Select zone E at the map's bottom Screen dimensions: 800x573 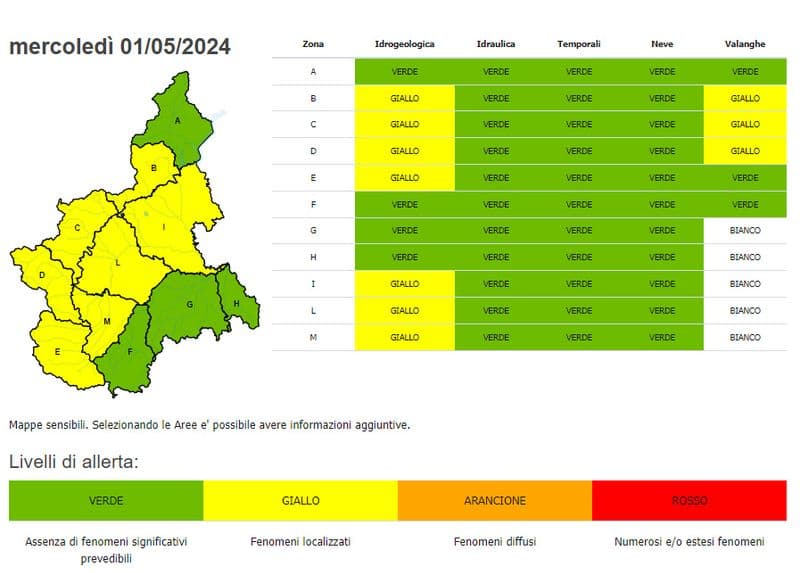[58, 352]
